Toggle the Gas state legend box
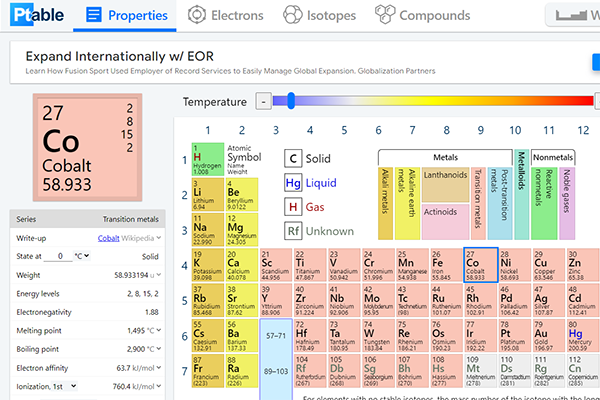Image resolution: width=600 pixels, height=400 pixels. (293, 207)
